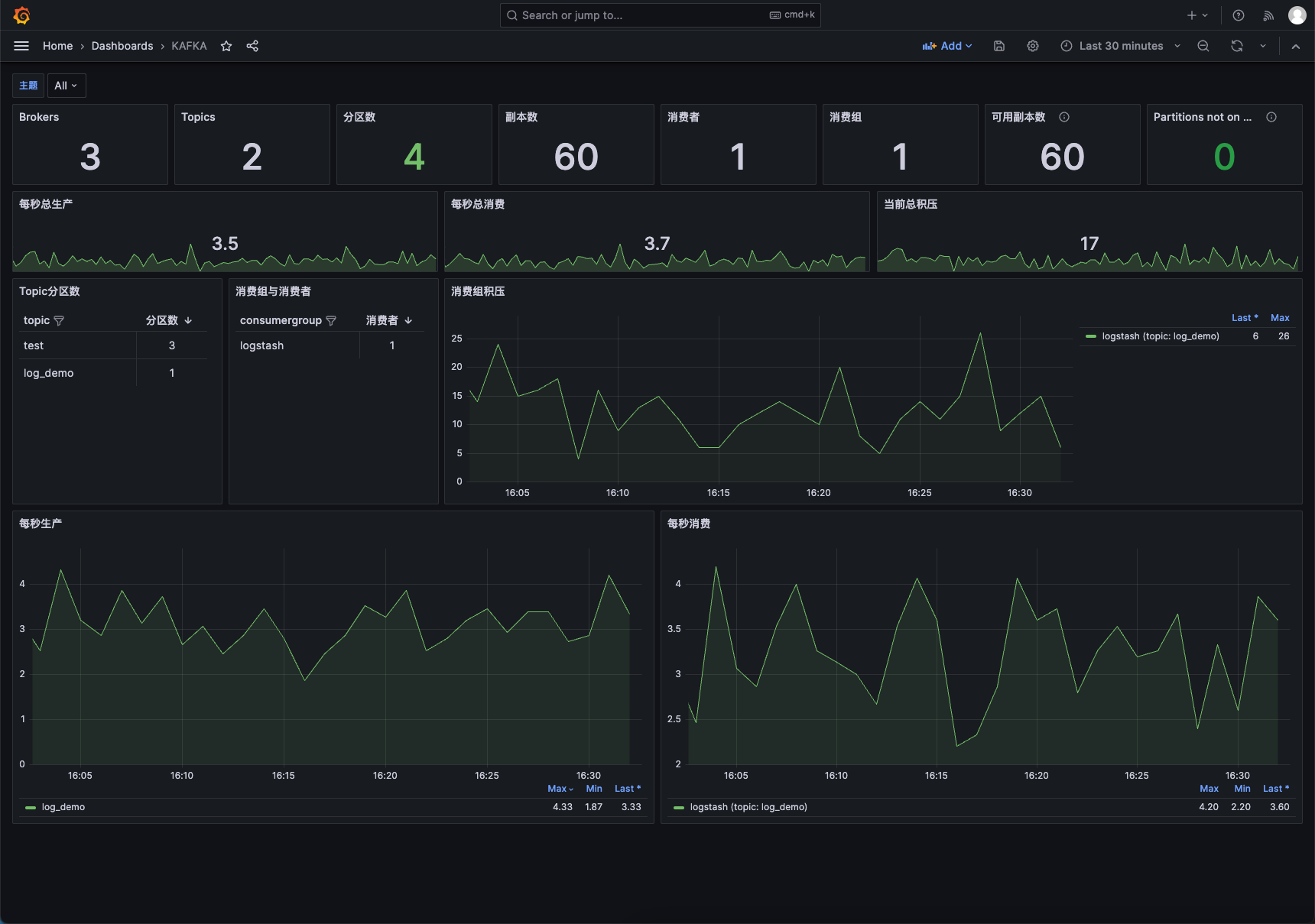
Task: Open the 副本数 panel title
Action: point(521,117)
